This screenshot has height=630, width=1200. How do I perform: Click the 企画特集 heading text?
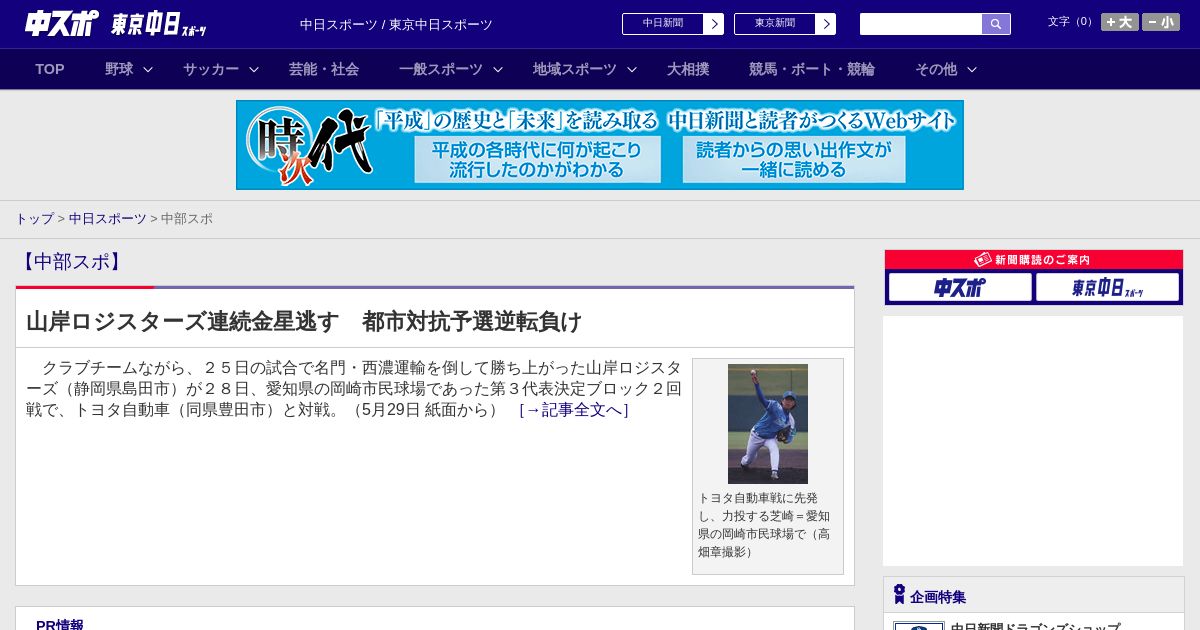click(x=938, y=597)
